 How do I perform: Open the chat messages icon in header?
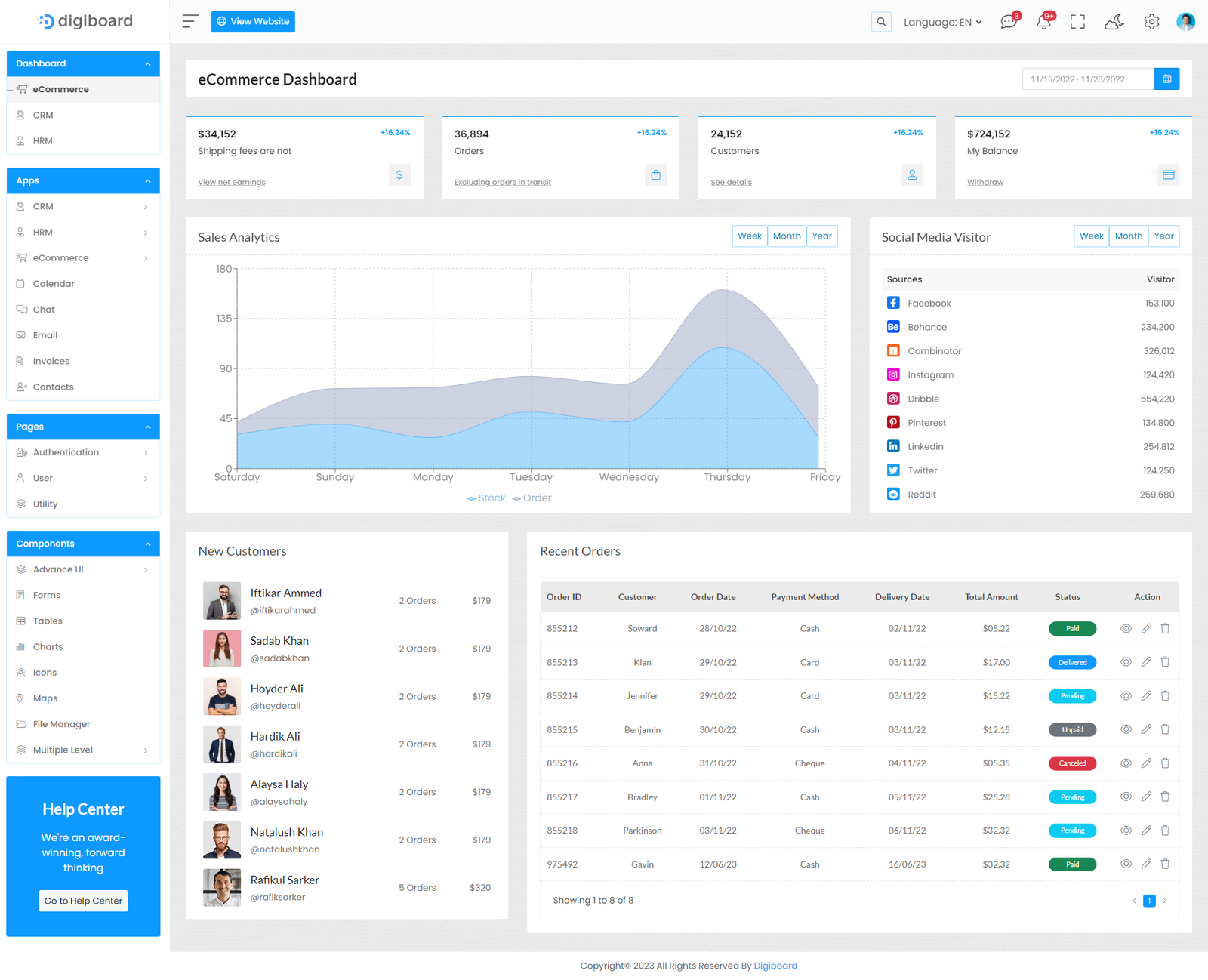click(x=1009, y=22)
